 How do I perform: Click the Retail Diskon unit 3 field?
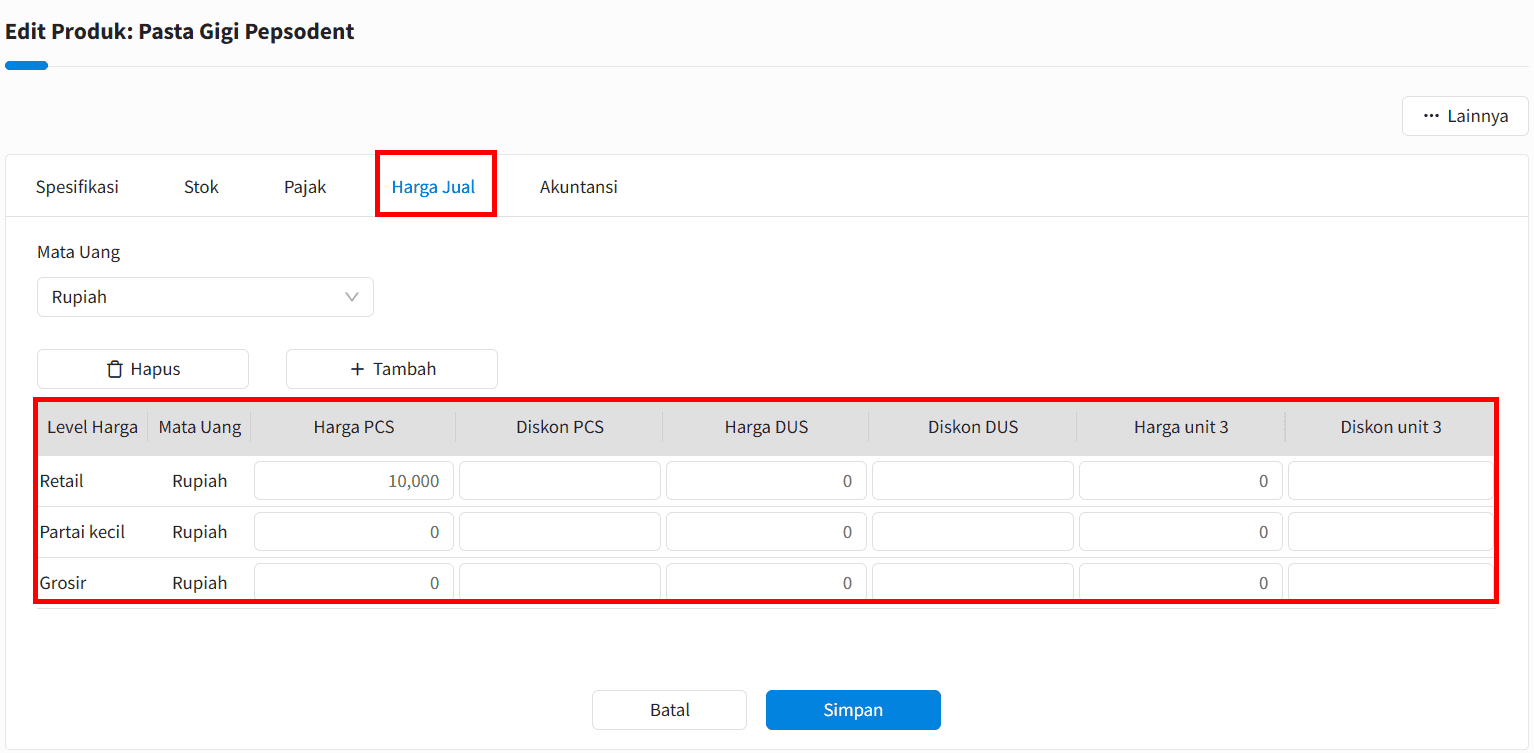click(x=1391, y=481)
